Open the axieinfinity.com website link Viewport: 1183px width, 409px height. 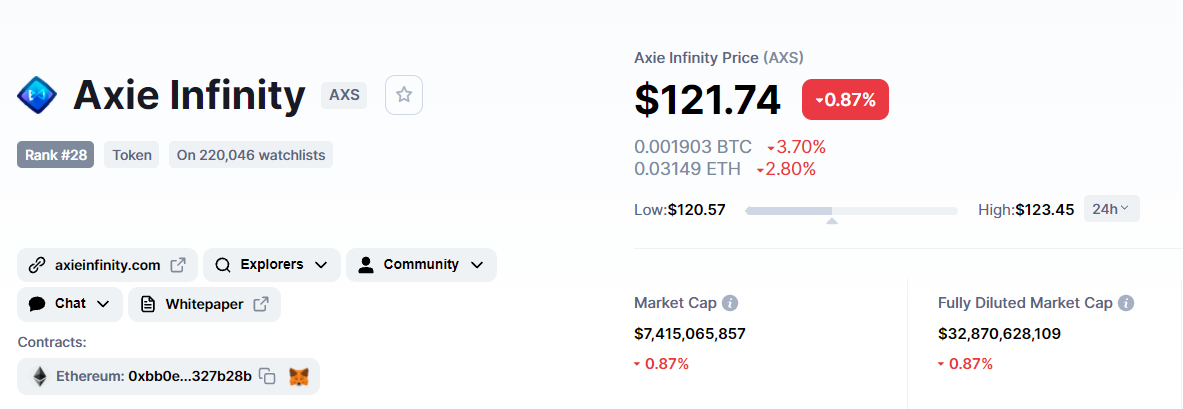coord(107,265)
